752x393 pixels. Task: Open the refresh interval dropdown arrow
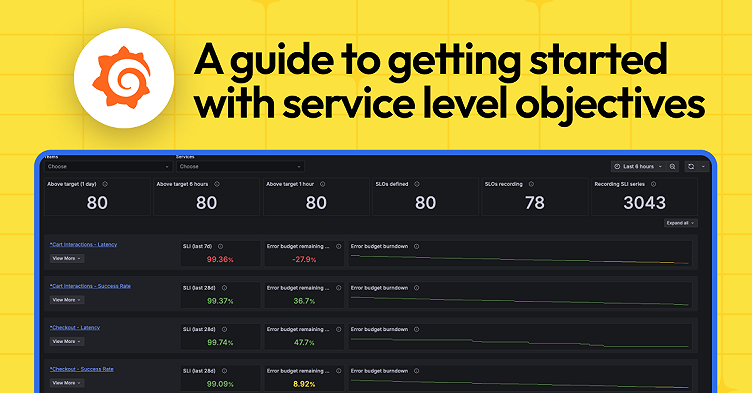click(x=703, y=167)
